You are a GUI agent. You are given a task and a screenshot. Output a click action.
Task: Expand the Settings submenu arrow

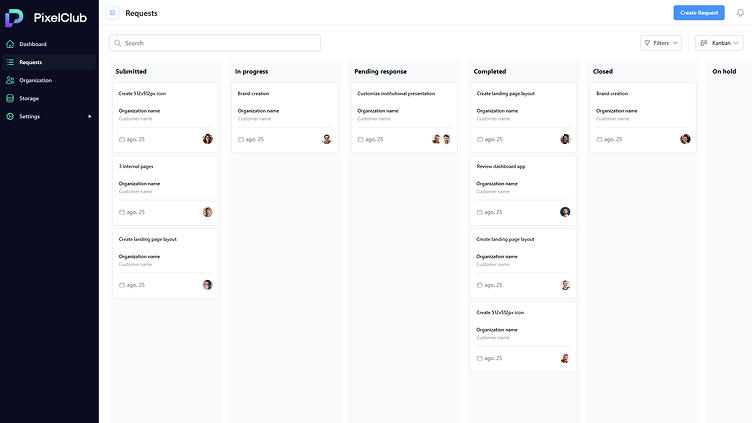tap(89, 116)
